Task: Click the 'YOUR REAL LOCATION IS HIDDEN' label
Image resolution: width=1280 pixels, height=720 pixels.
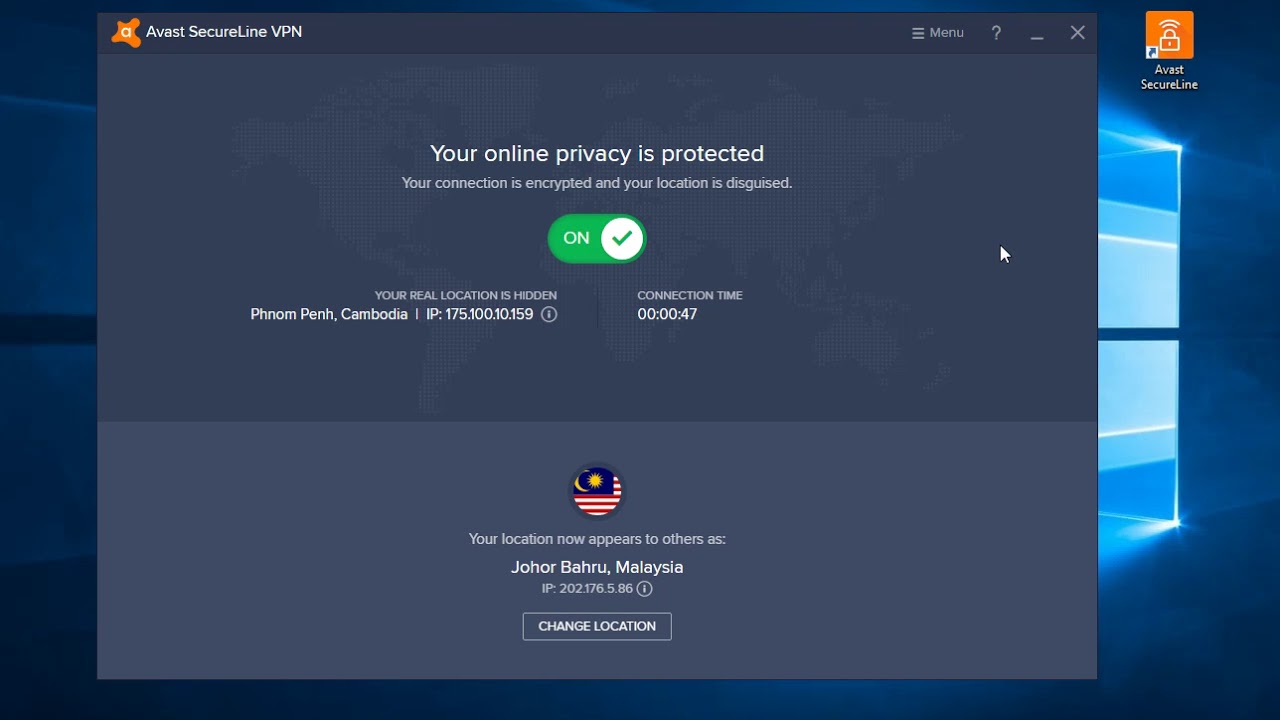Action: pyautogui.click(x=466, y=295)
